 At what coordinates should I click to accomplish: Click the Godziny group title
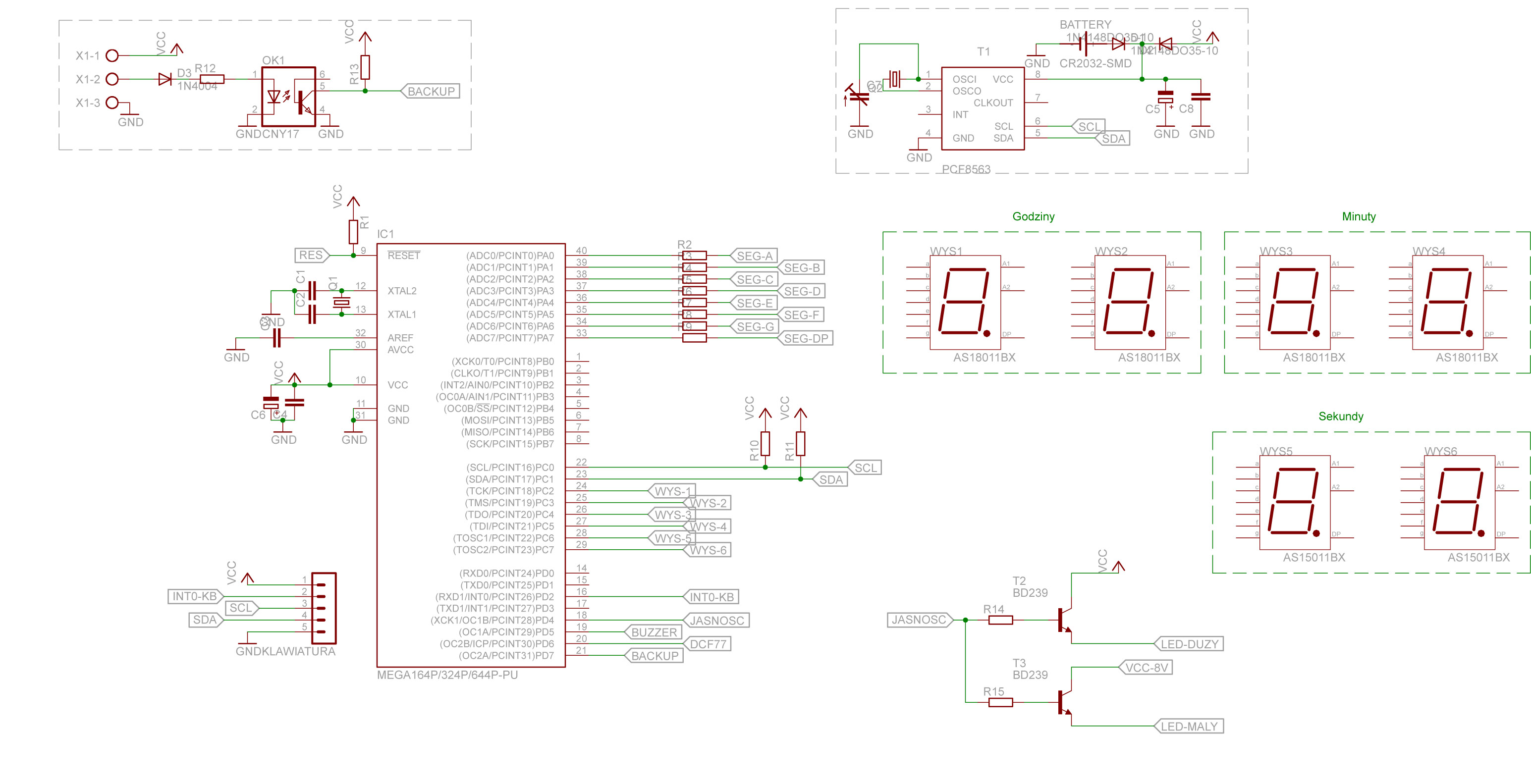click(1034, 216)
